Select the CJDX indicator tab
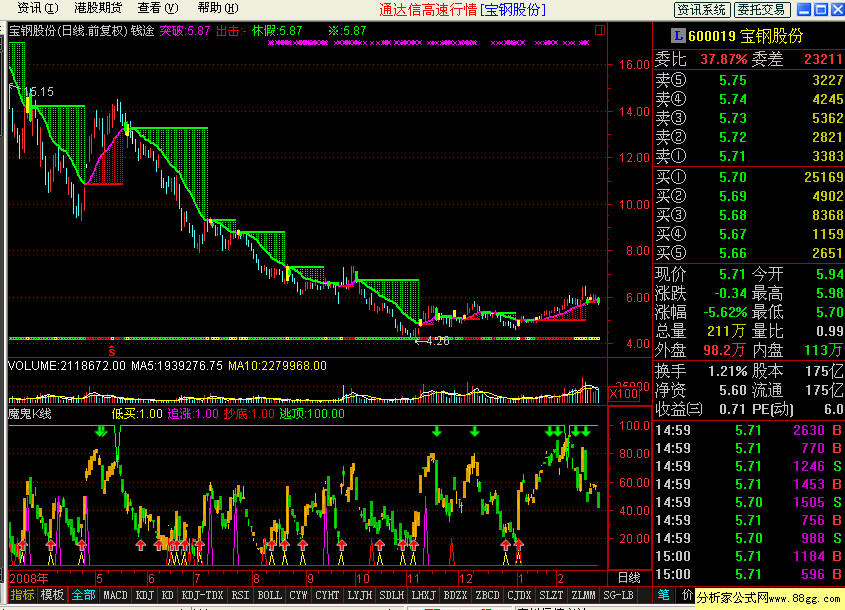 pyautogui.click(x=520, y=595)
